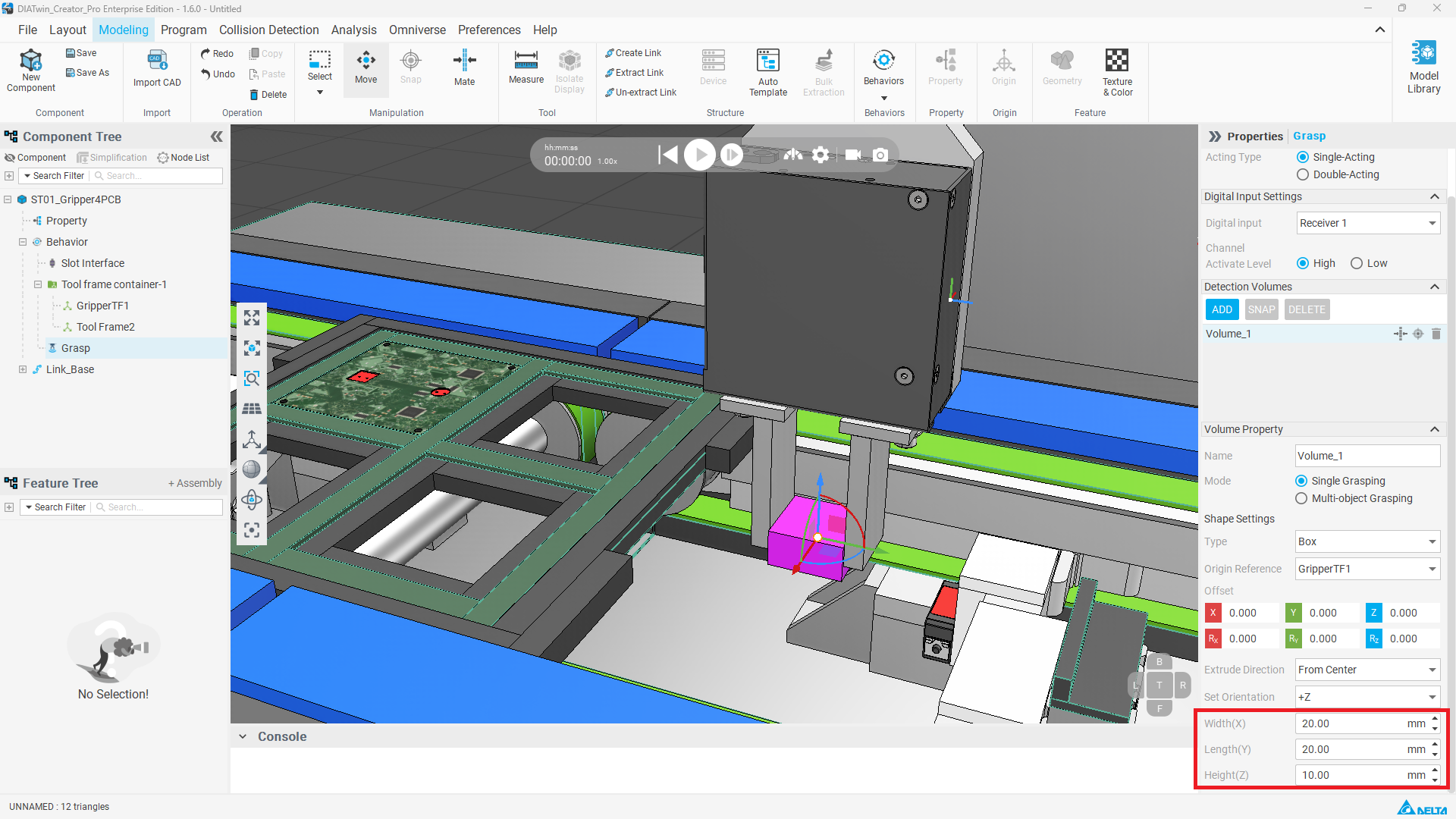Open the Model Library
Image resolution: width=1456 pixels, height=819 pixels.
(x=1423, y=67)
